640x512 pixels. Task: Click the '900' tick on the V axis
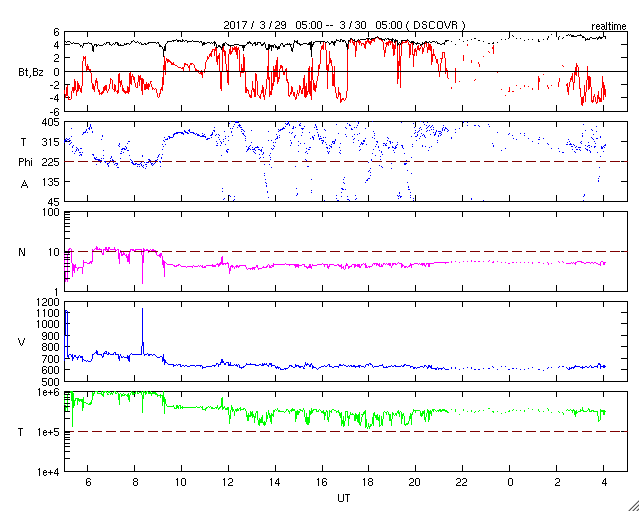tap(51, 336)
